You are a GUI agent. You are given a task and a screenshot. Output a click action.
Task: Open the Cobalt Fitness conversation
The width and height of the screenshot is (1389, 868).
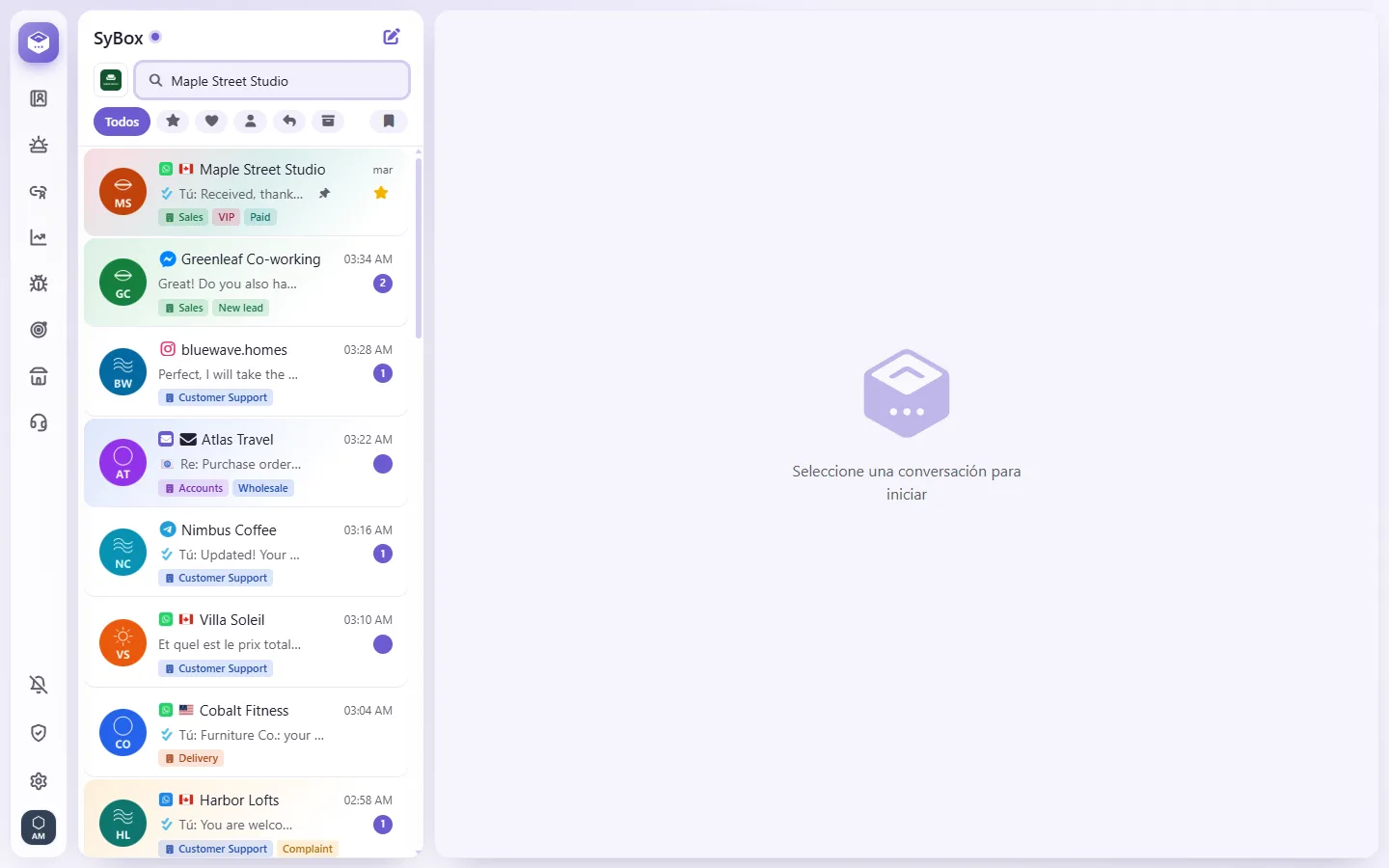[x=246, y=733]
